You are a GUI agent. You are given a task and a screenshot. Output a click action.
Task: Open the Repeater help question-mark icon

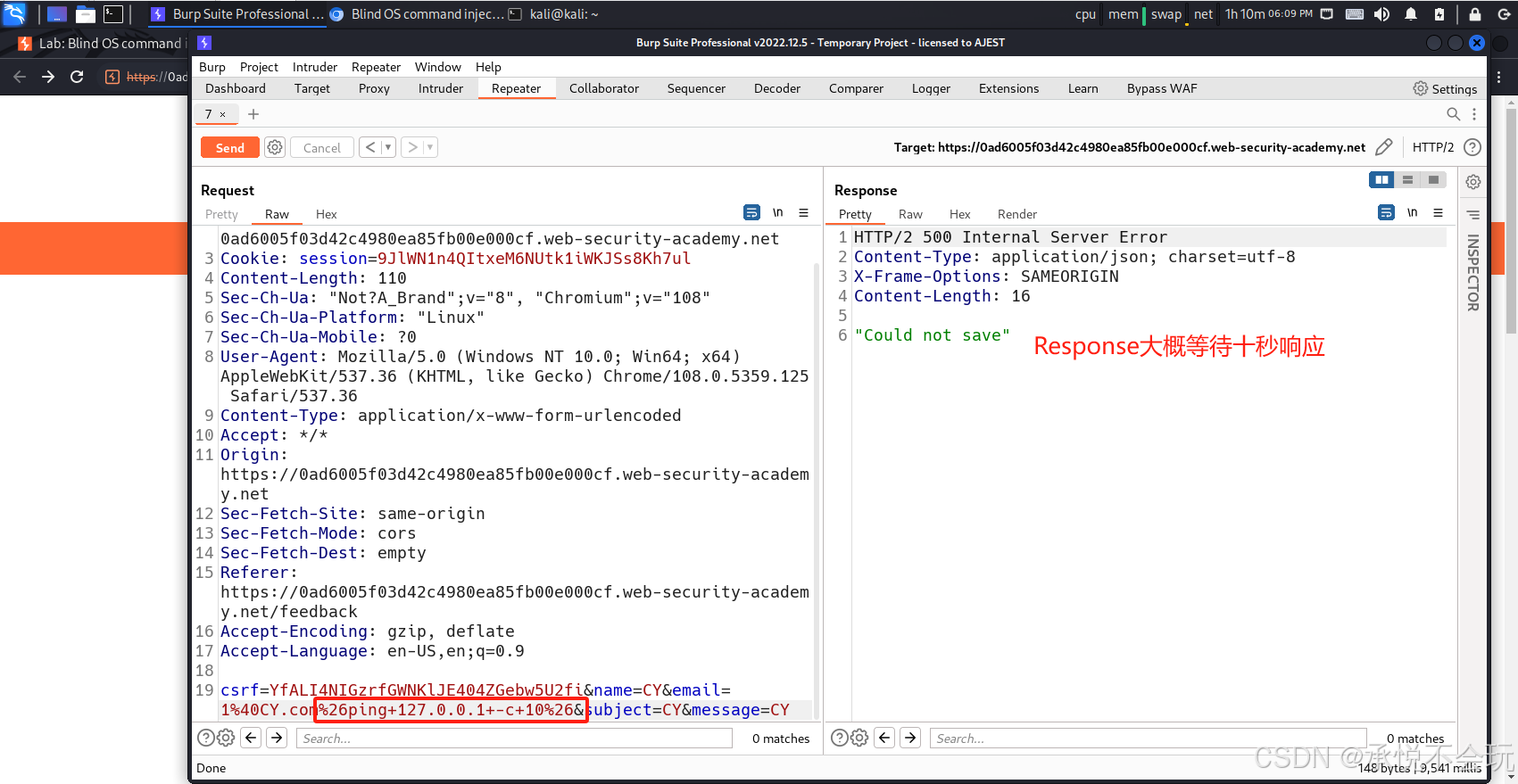[x=1472, y=147]
